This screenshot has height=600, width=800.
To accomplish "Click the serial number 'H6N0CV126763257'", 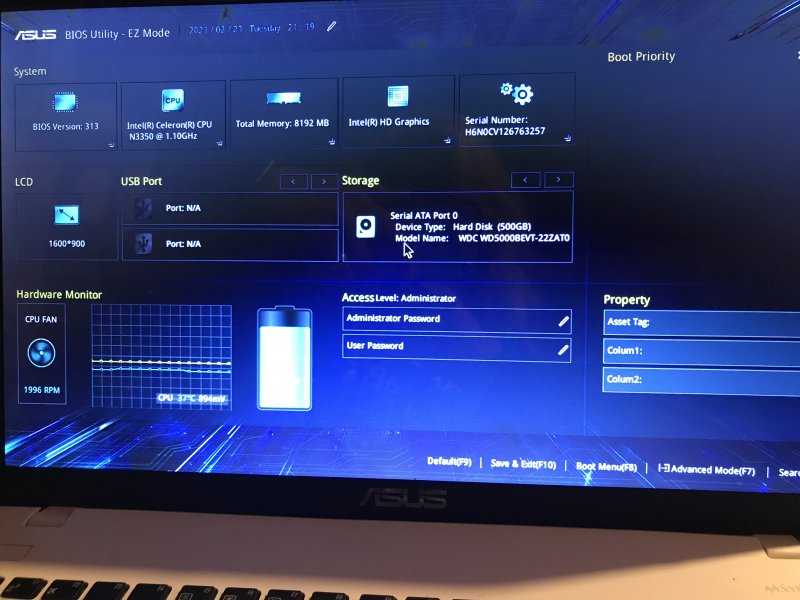I will coord(505,131).
